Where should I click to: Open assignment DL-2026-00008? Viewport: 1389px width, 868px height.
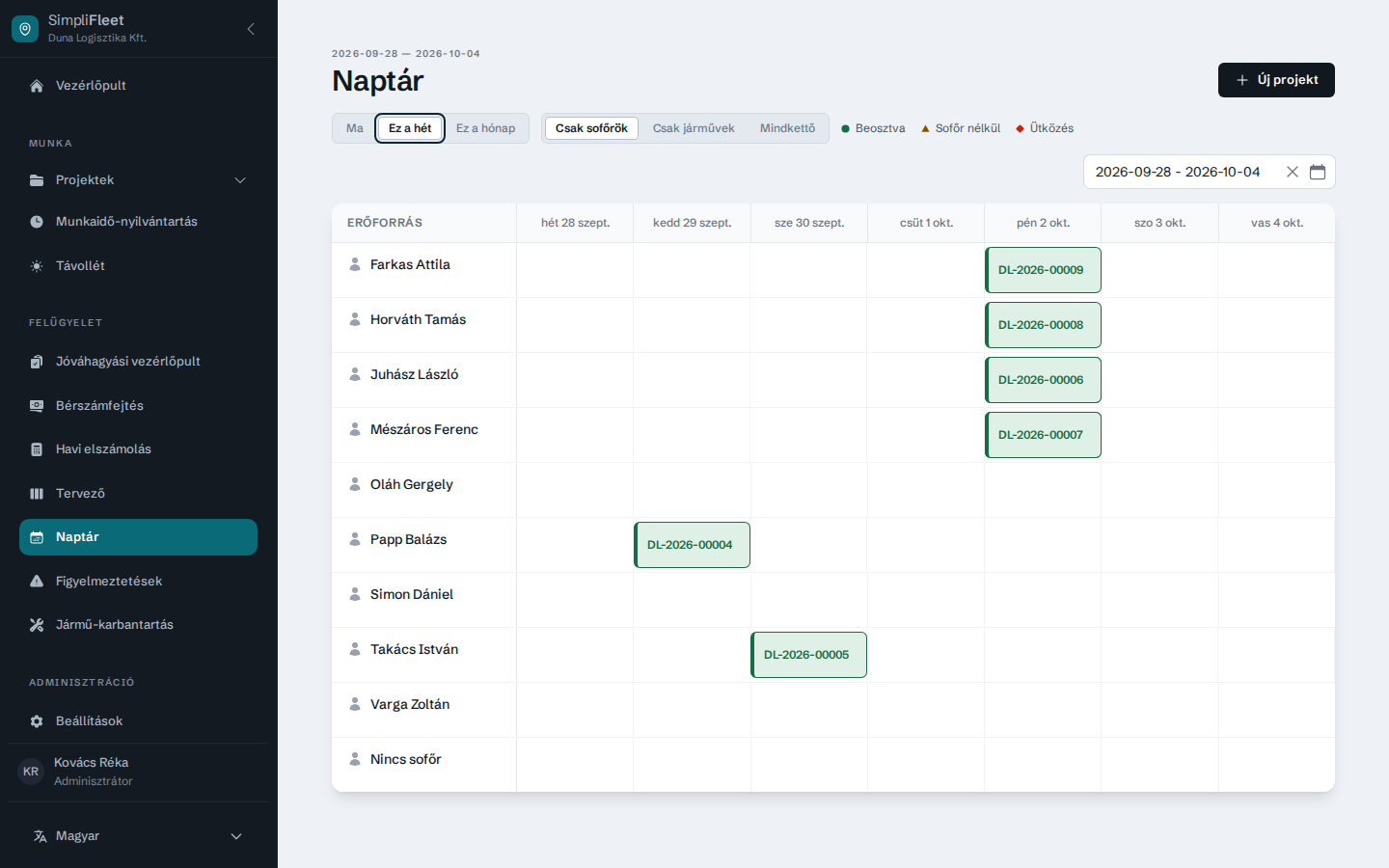(x=1043, y=325)
